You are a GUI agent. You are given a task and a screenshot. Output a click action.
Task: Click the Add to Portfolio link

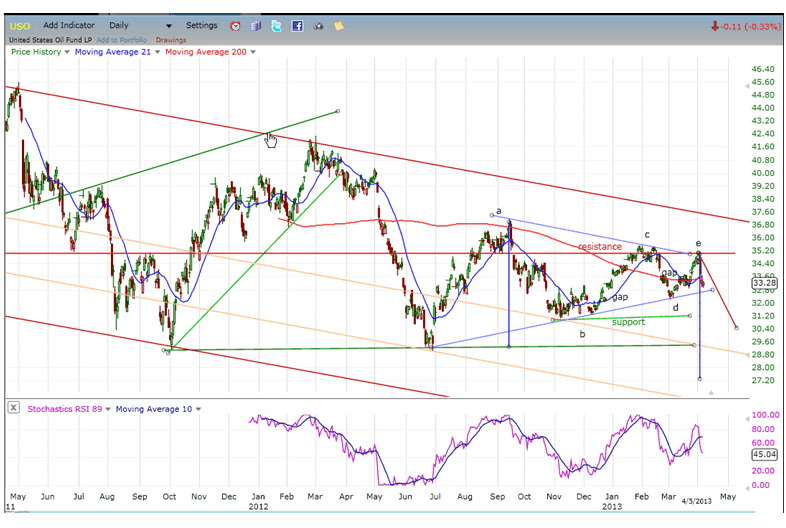coord(122,40)
